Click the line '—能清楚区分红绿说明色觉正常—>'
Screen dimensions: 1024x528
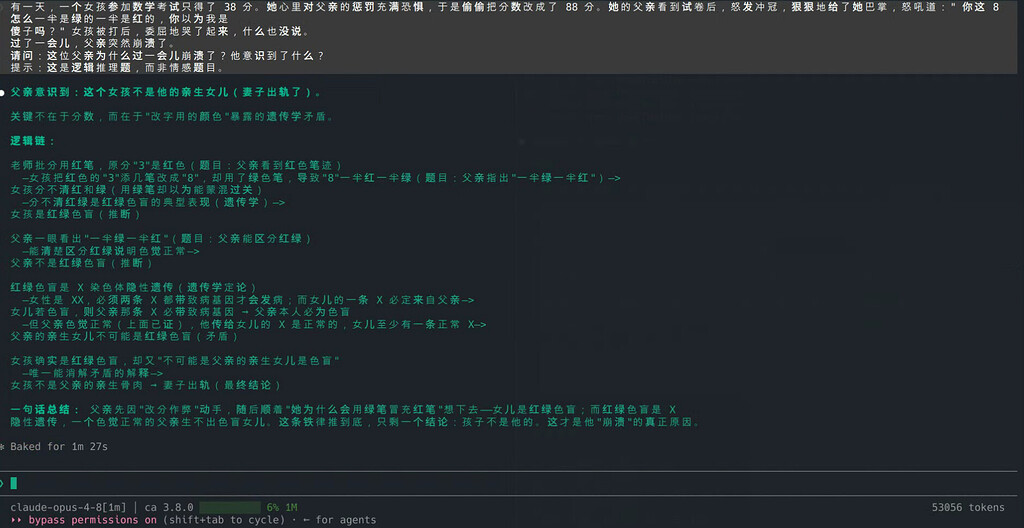[x=110, y=251]
